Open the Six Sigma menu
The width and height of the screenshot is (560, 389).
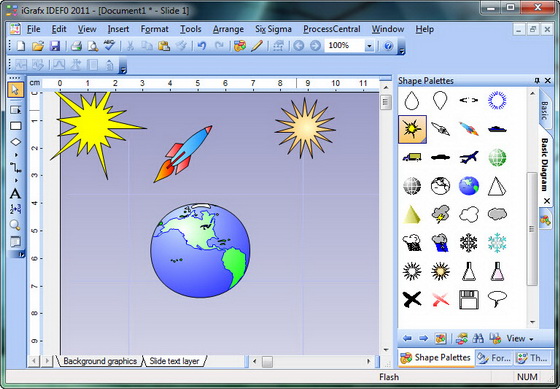coord(273,29)
